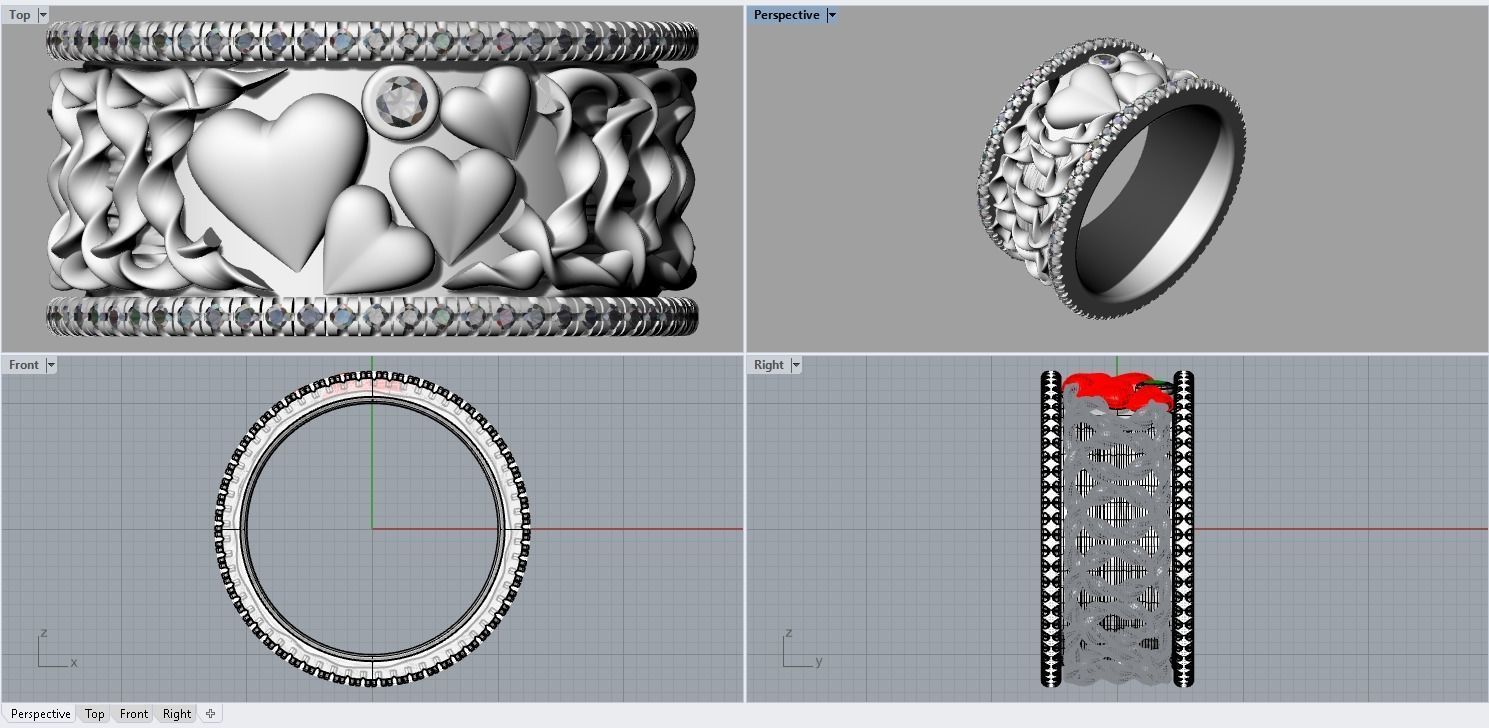Image resolution: width=1489 pixels, height=728 pixels.
Task: Open the Front viewport dropdown arrow
Action: (51, 365)
